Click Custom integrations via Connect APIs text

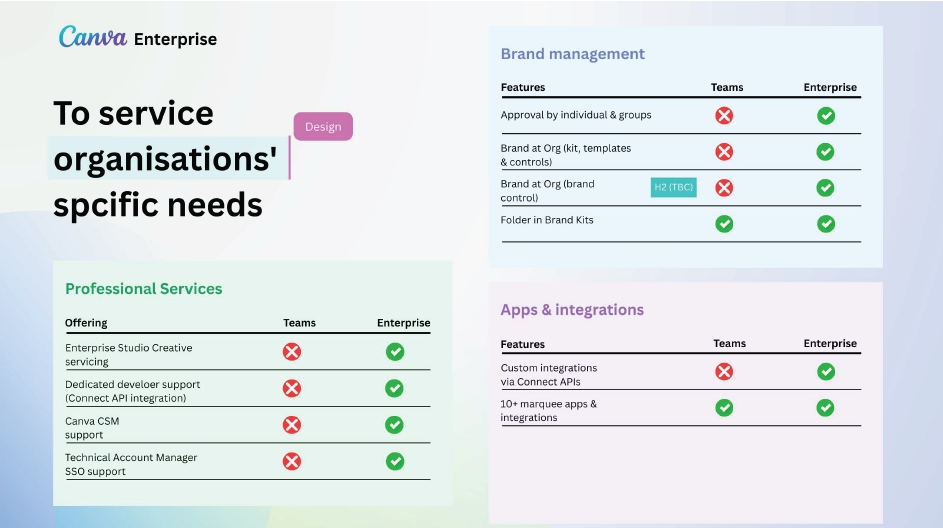point(549,375)
